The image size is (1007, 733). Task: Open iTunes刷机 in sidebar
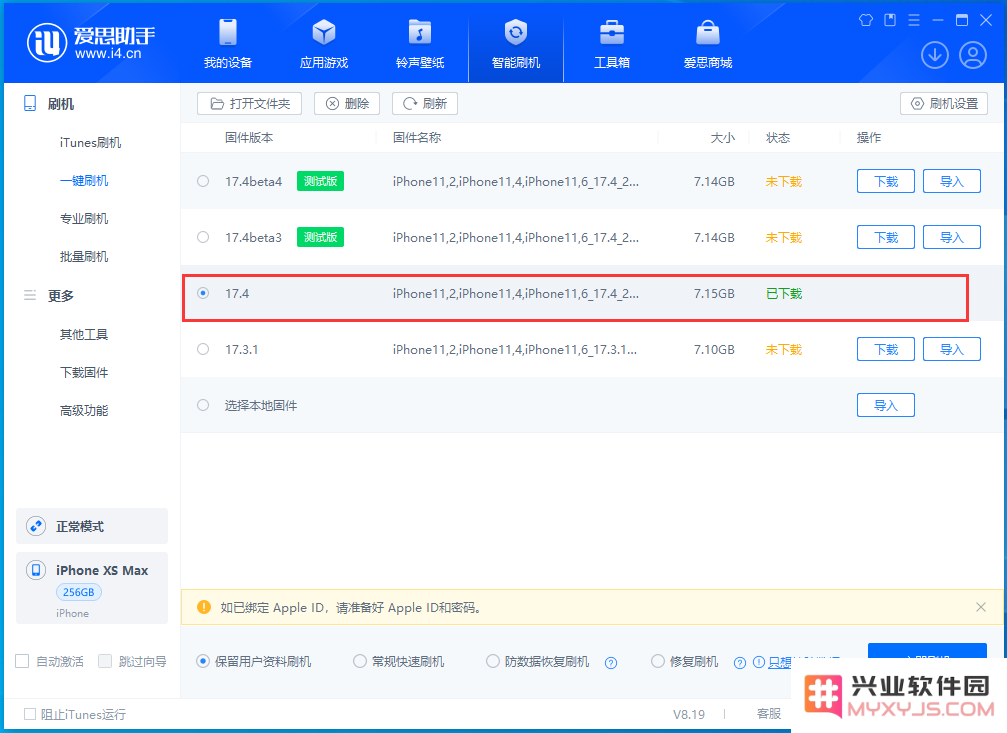[x=91, y=143]
